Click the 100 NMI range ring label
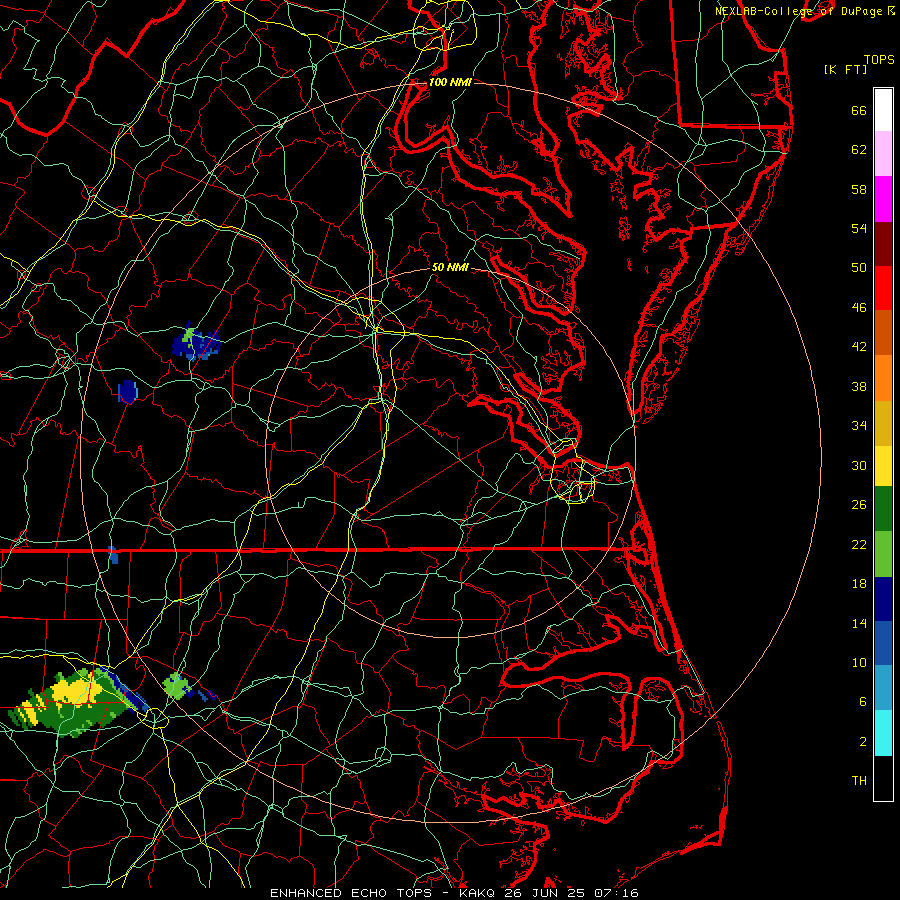Viewport: 900px width, 900px height. coord(450,83)
